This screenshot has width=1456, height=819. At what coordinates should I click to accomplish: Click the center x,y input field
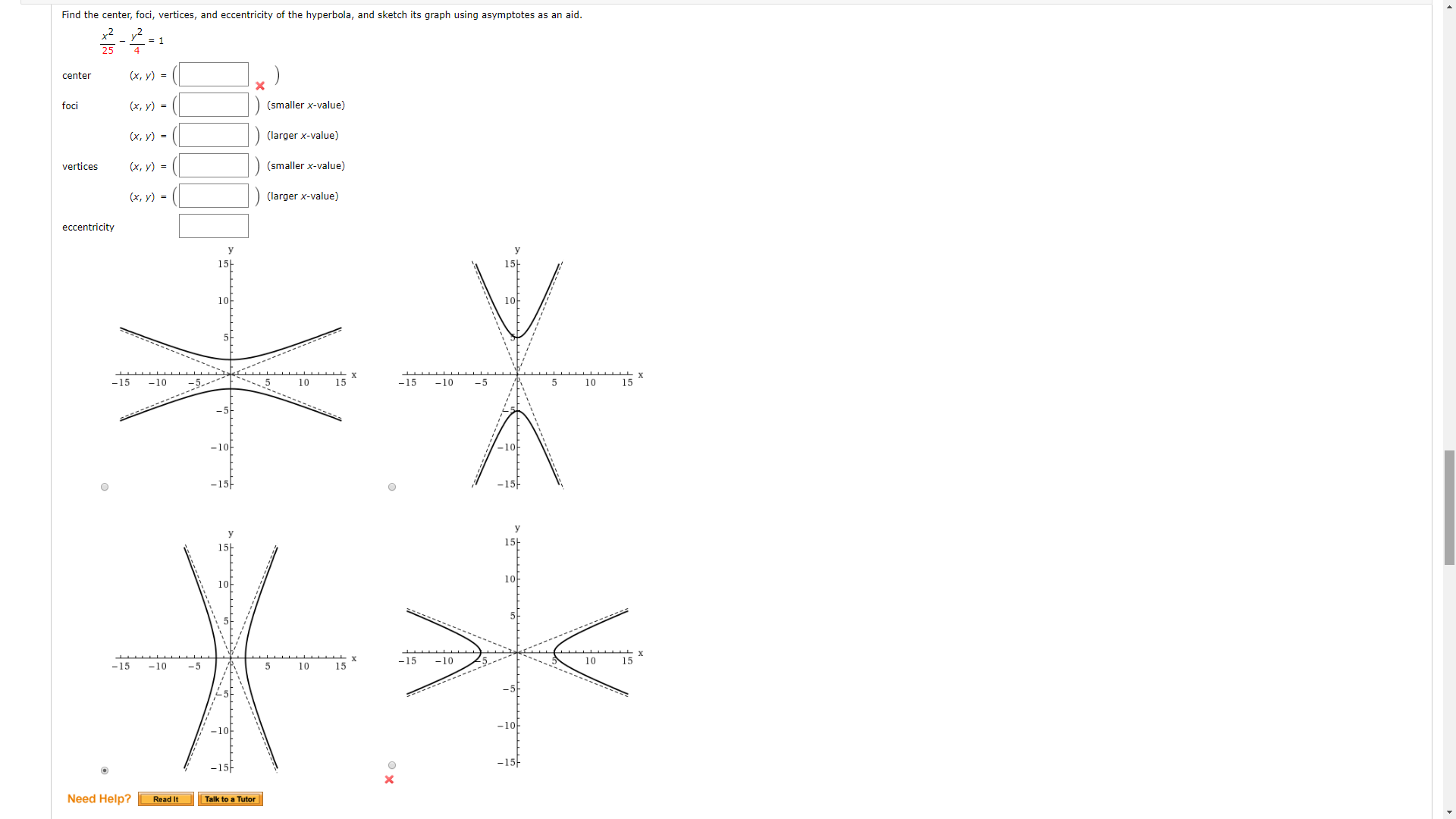pos(214,74)
